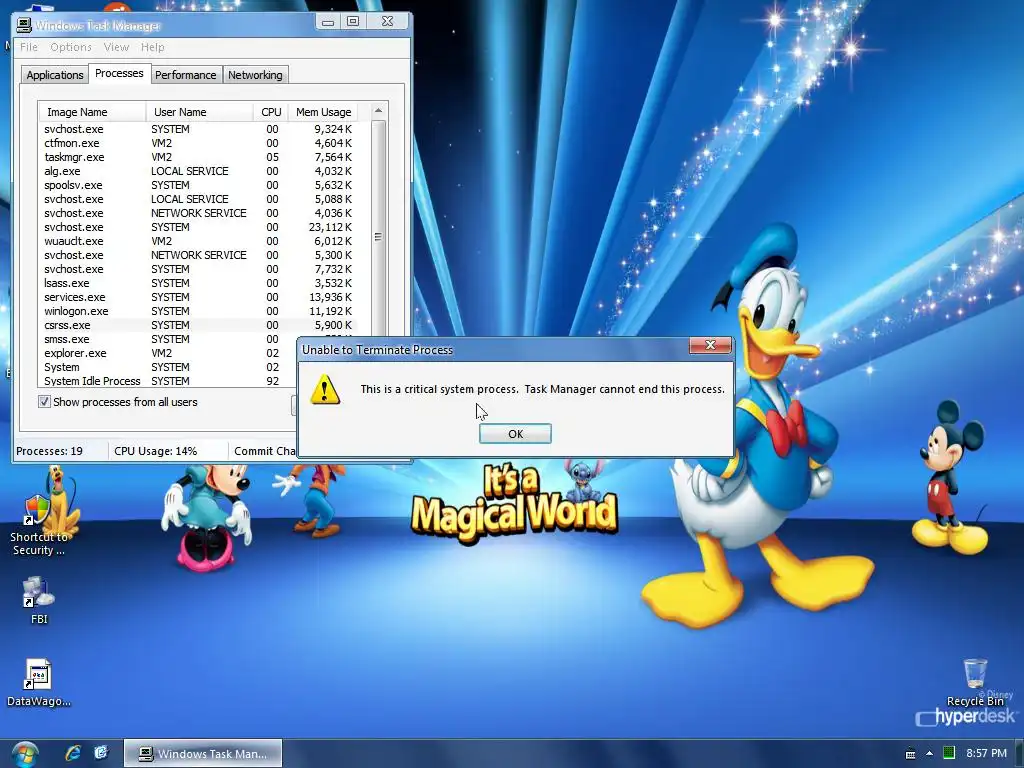This screenshot has height=768, width=1024.
Task: Click Task Manager title bar icon
Action: coord(24,25)
